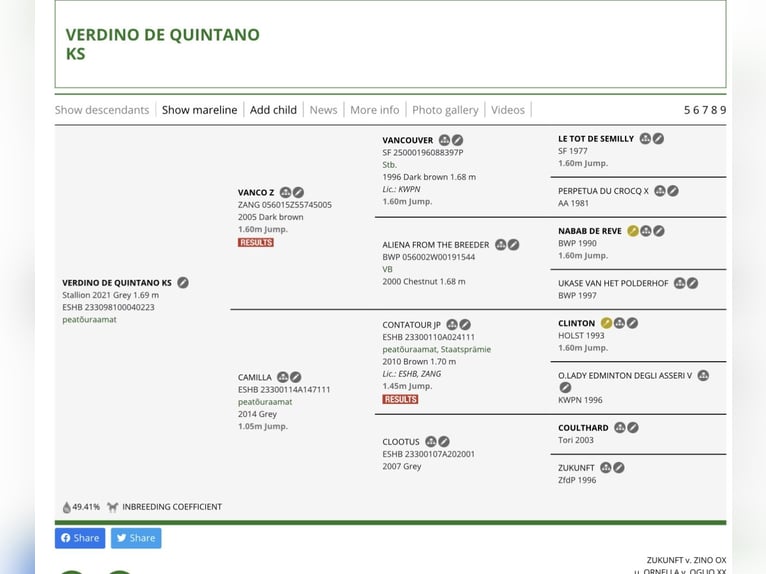Edit O.LADY EDMINTON DEGLI ASSERI V pencil
The width and height of the screenshot is (766, 574).
565,388
